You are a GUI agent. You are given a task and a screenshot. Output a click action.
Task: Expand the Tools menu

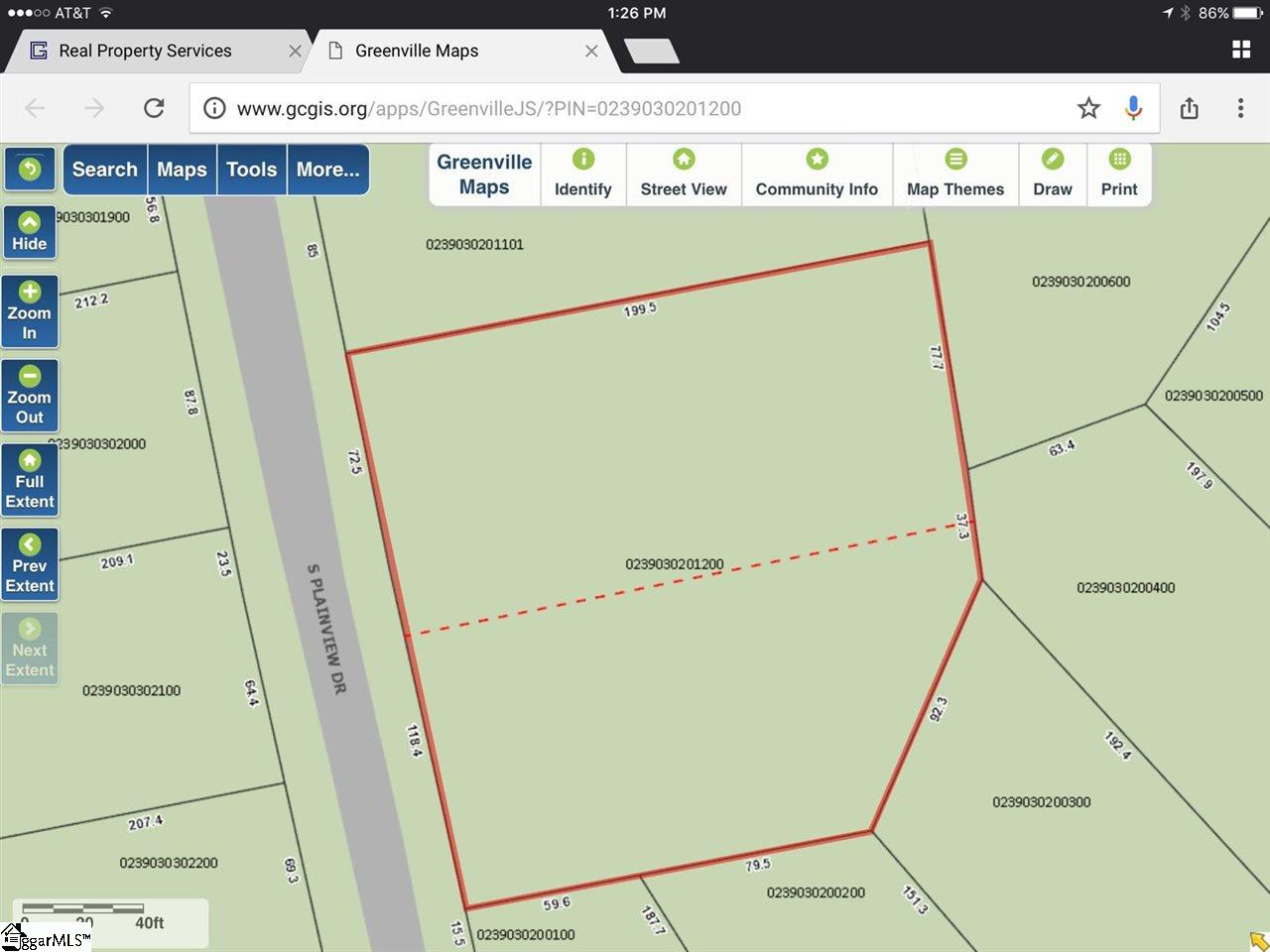point(251,170)
